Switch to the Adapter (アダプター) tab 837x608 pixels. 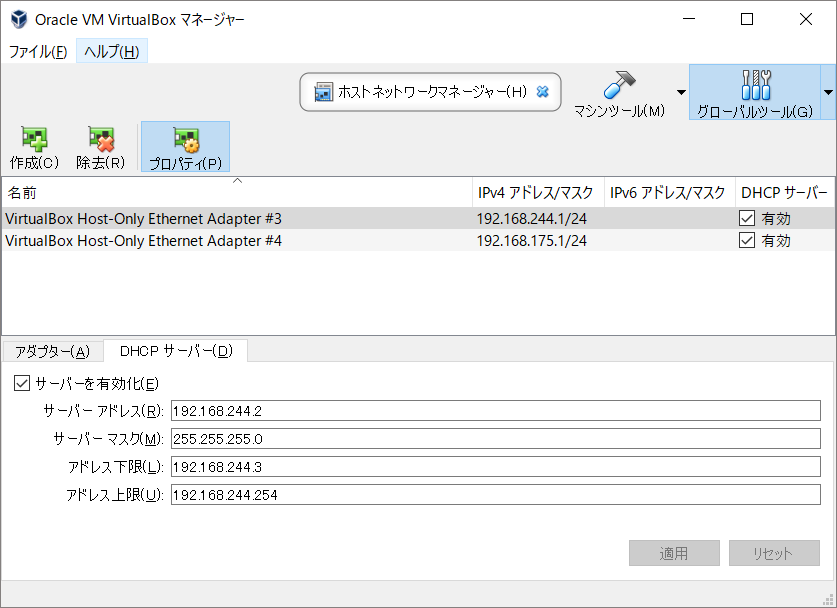[x=52, y=352]
